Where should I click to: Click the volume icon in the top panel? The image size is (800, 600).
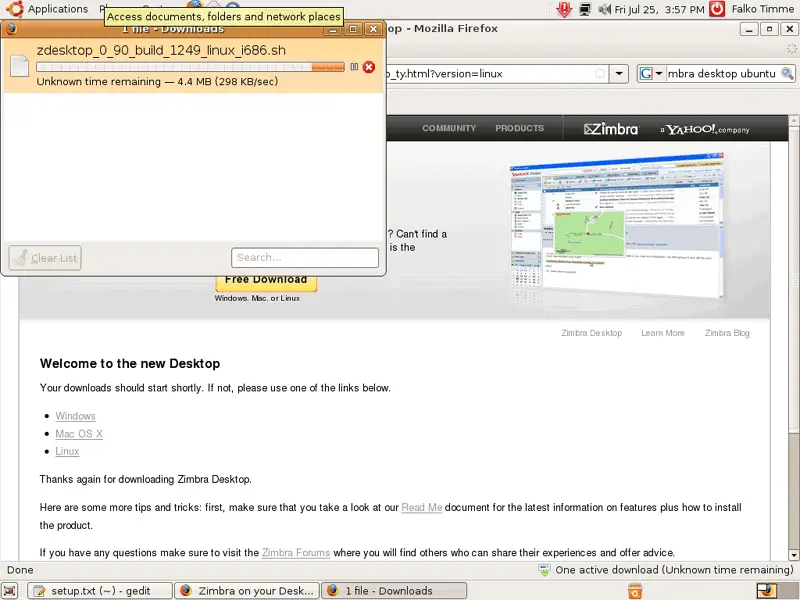click(x=603, y=9)
